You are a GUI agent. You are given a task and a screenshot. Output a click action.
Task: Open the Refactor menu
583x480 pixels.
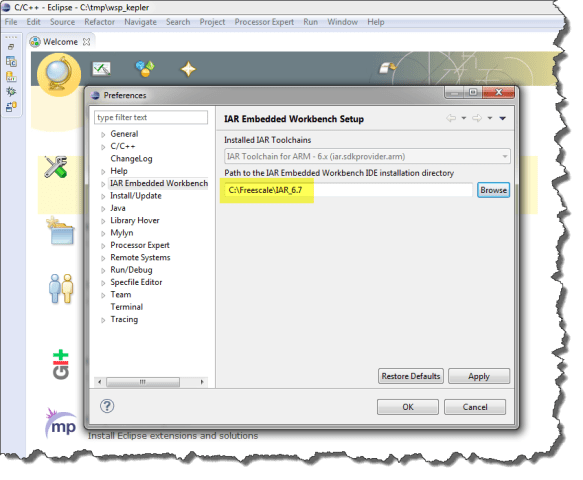pos(99,22)
